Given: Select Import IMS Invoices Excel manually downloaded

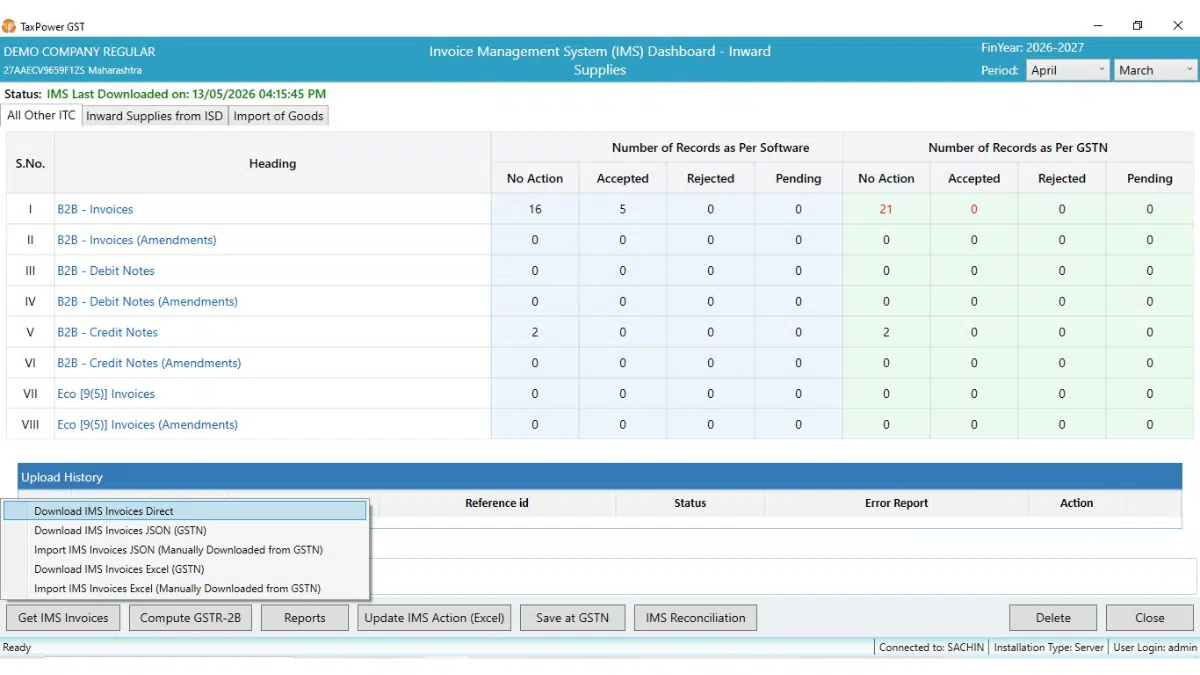Looking at the screenshot, I should [185, 589].
